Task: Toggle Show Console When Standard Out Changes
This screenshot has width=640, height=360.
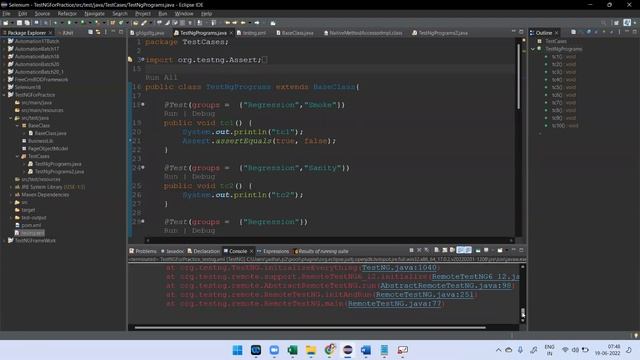Action: tap(460, 250)
